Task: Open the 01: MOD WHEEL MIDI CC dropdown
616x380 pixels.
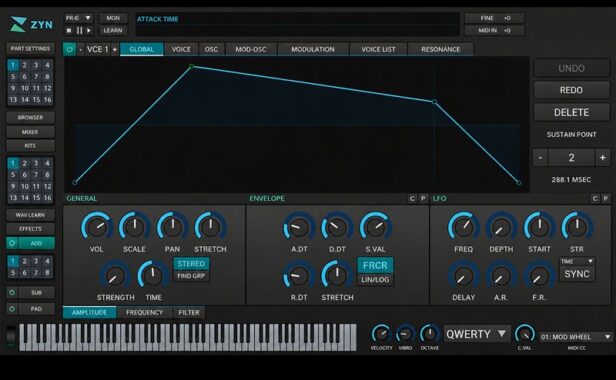Action: [576, 337]
